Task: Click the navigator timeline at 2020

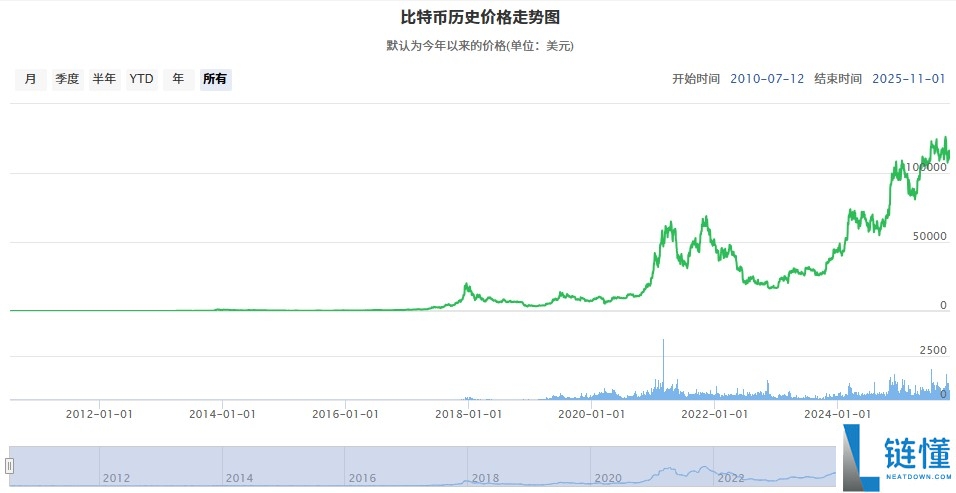Action: [608, 478]
